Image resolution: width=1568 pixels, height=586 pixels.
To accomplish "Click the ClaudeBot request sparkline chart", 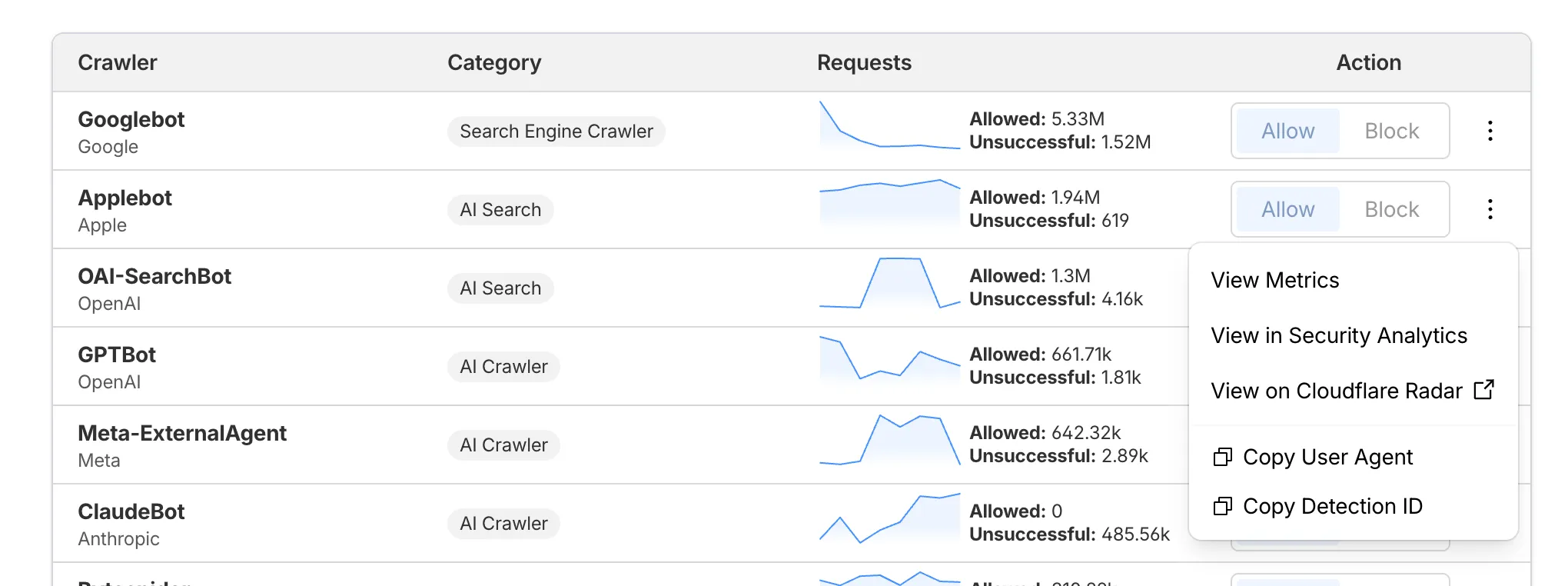I will coord(889,521).
